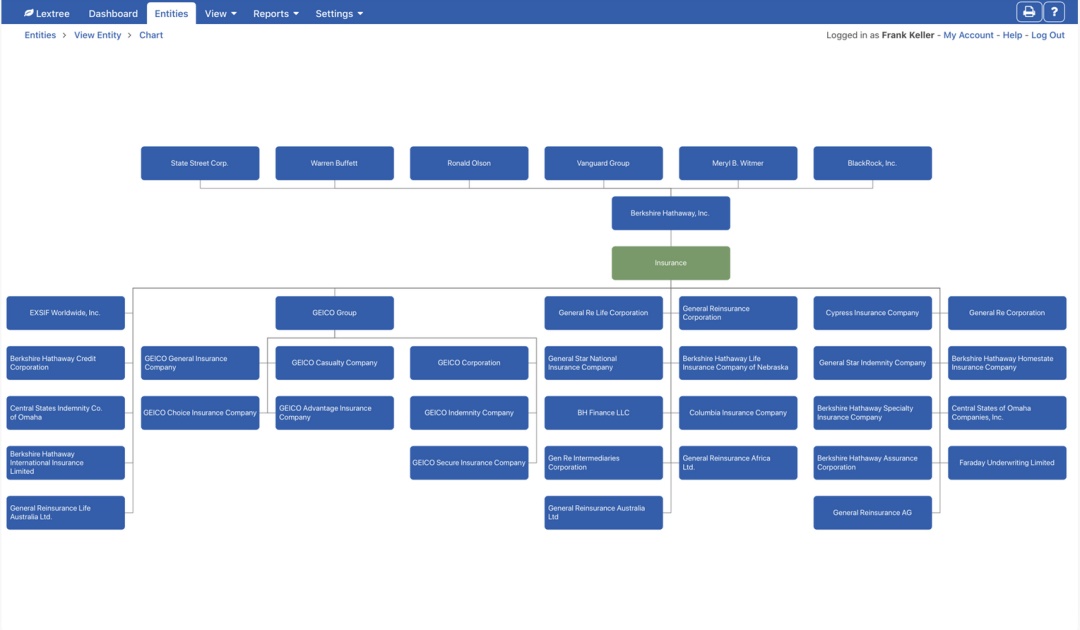Open Berkshire Hathaway International Insurance Limited

(65, 463)
